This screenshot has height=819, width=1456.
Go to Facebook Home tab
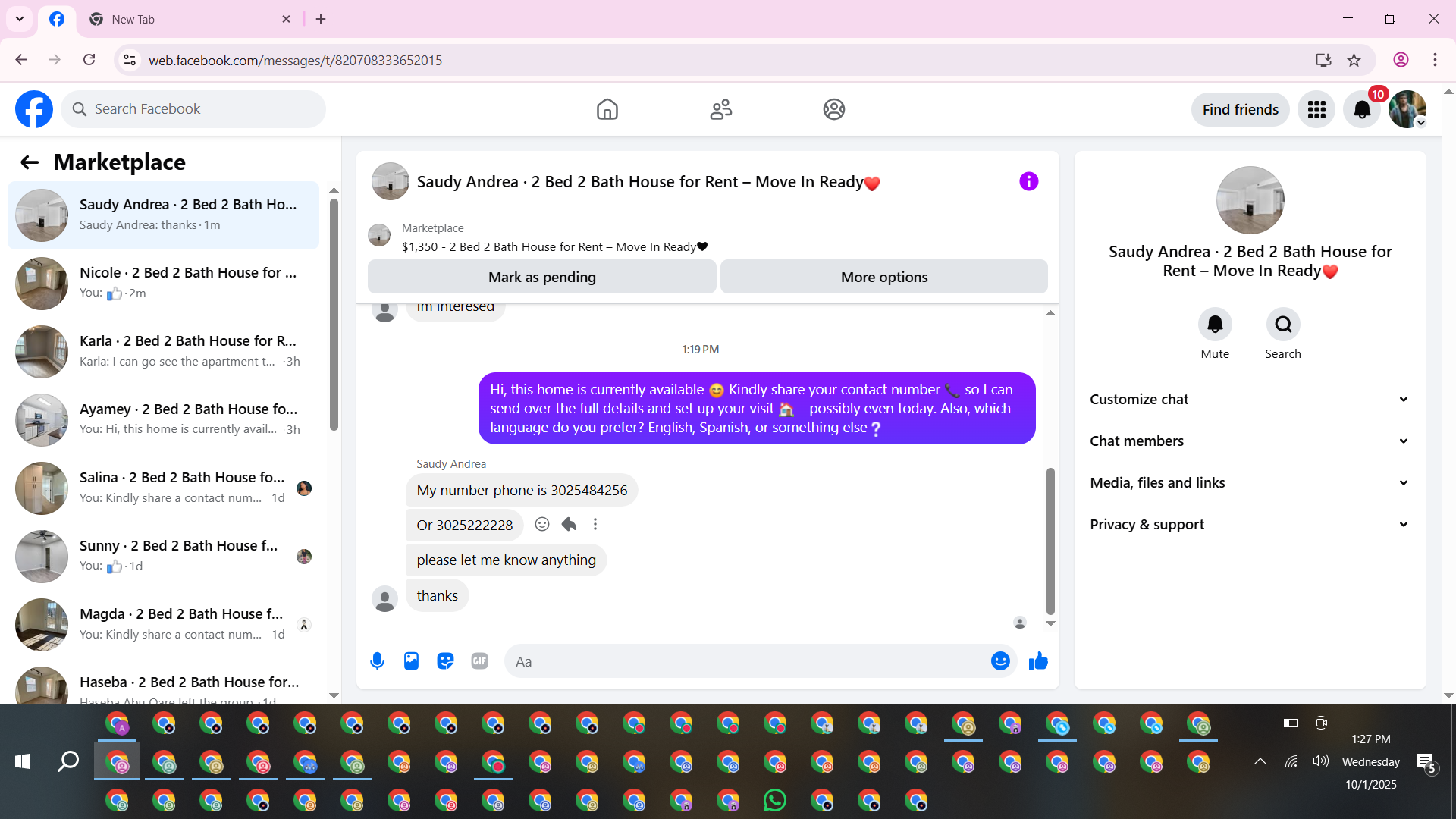[x=607, y=109]
